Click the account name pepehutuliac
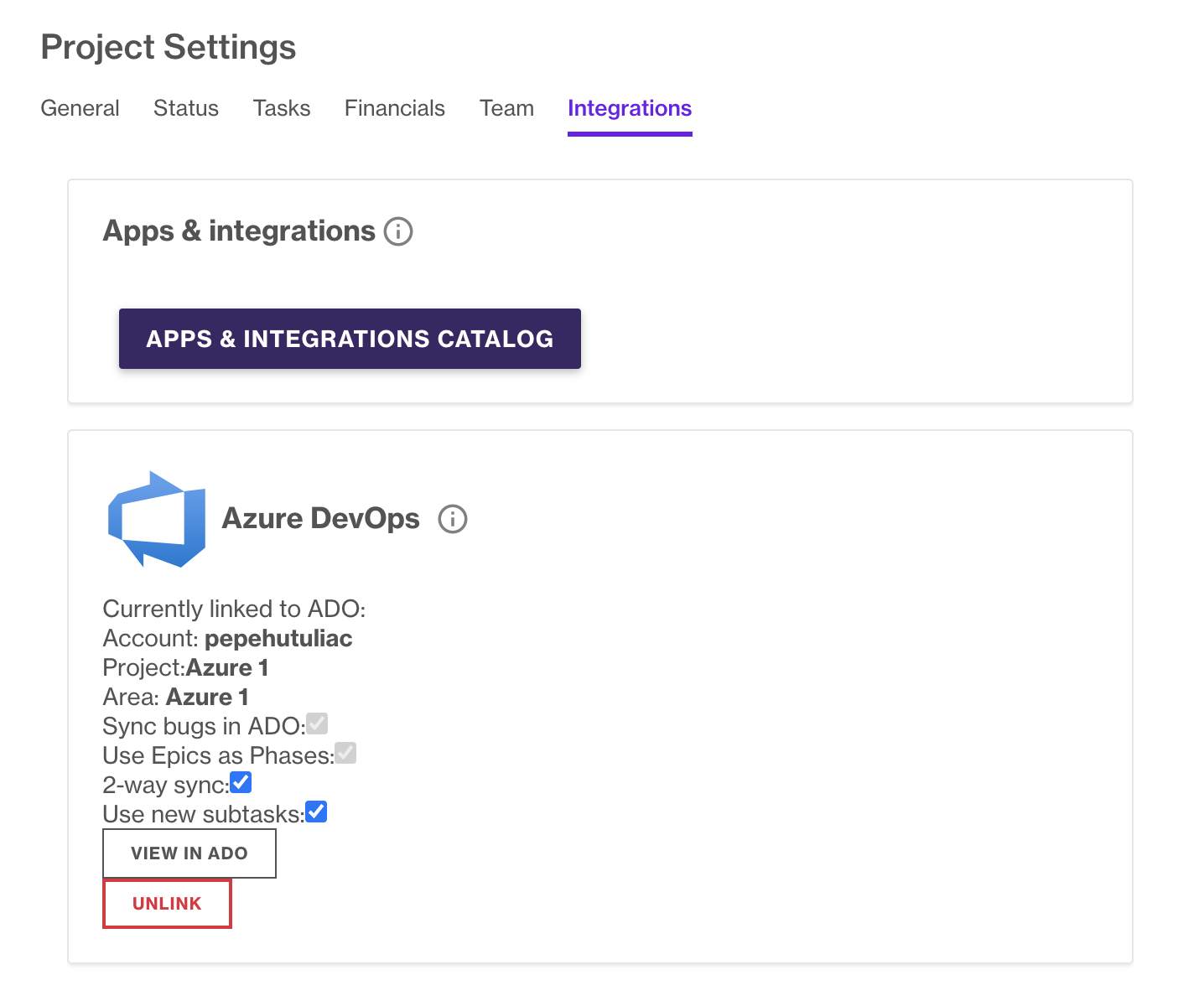This screenshot has height=1001, width=1204. 279,638
